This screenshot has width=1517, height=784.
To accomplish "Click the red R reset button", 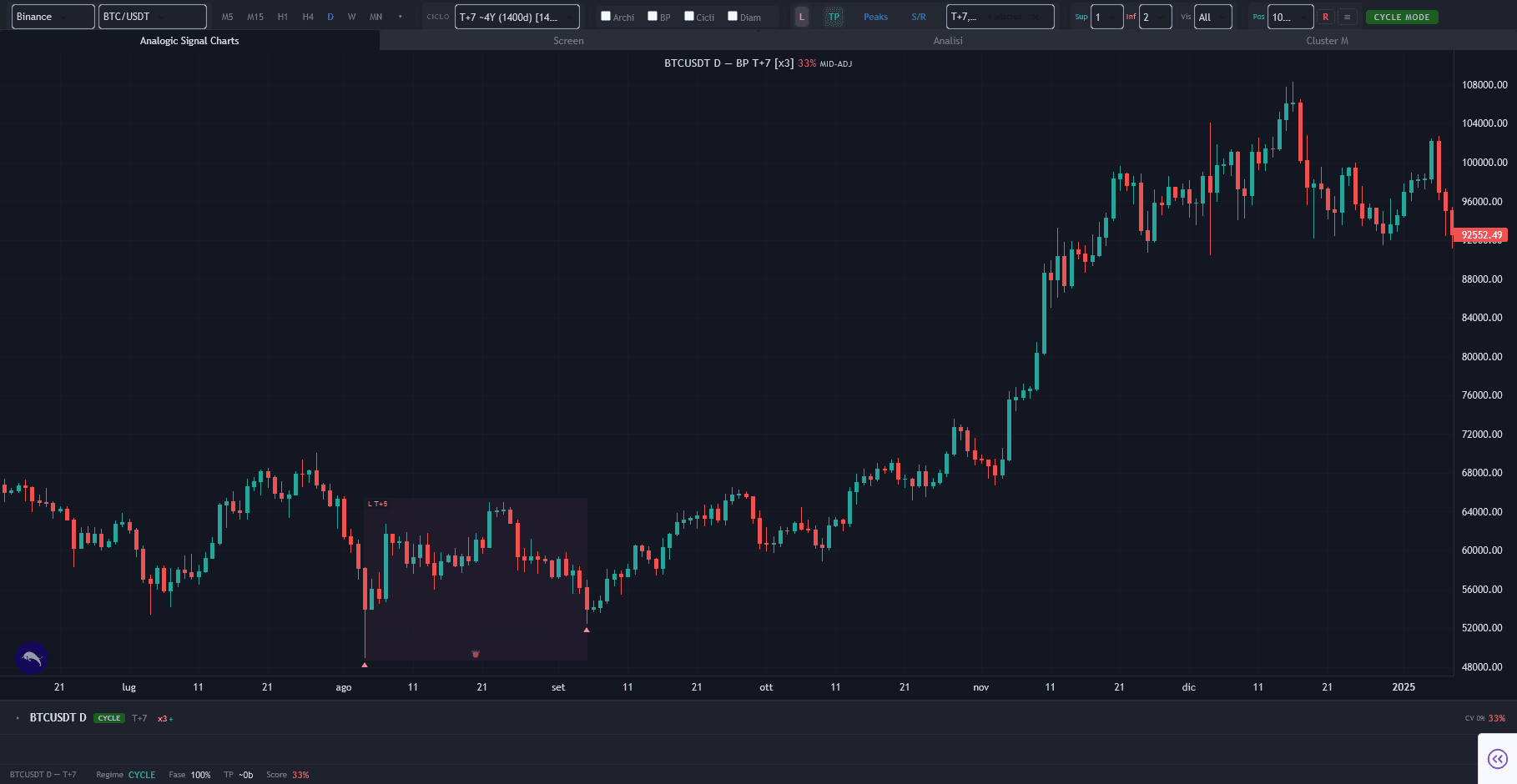I will [x=1325, y=17].
